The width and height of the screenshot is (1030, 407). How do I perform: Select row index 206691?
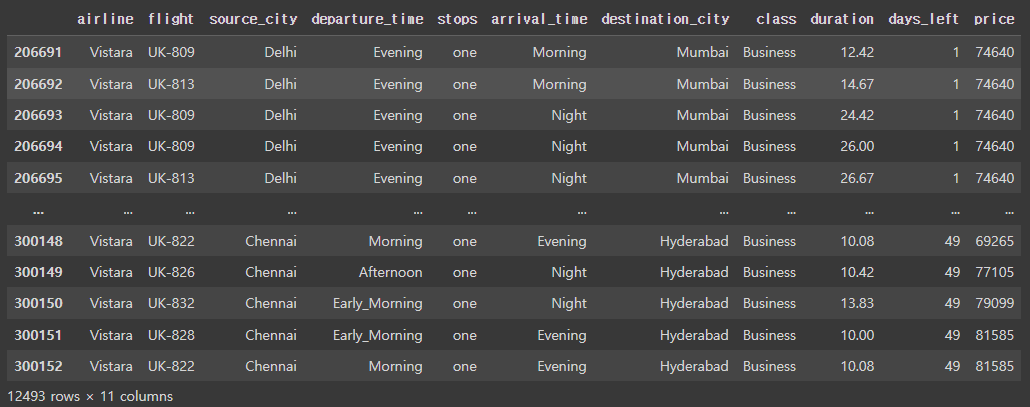click(x=38, y=53)
